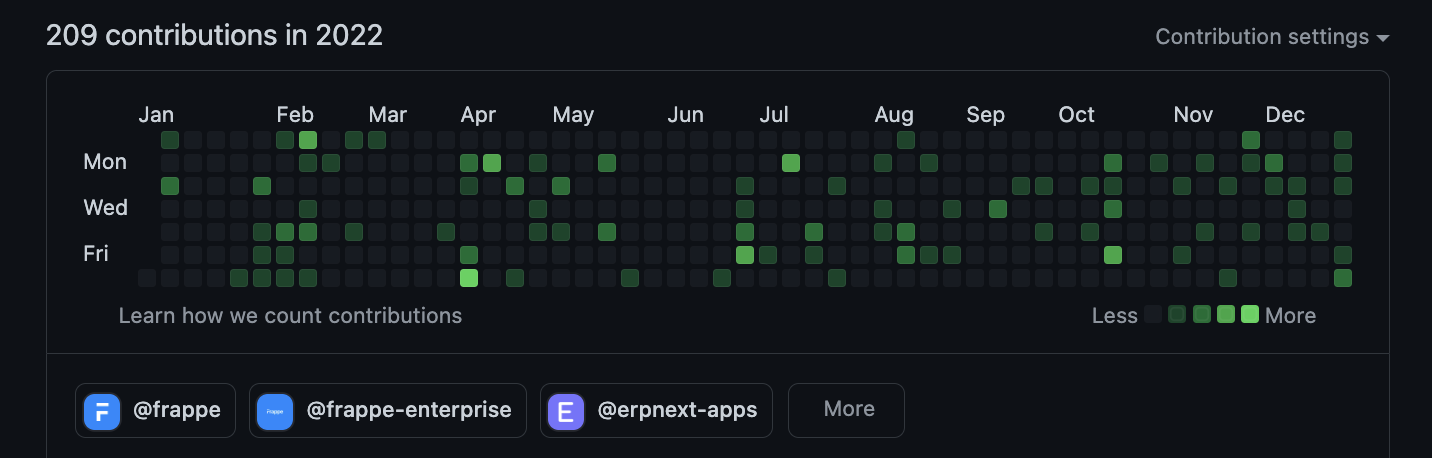1432x458 pixels.
Task: Click the Oct month label
Action: [x=1076, y=115]
